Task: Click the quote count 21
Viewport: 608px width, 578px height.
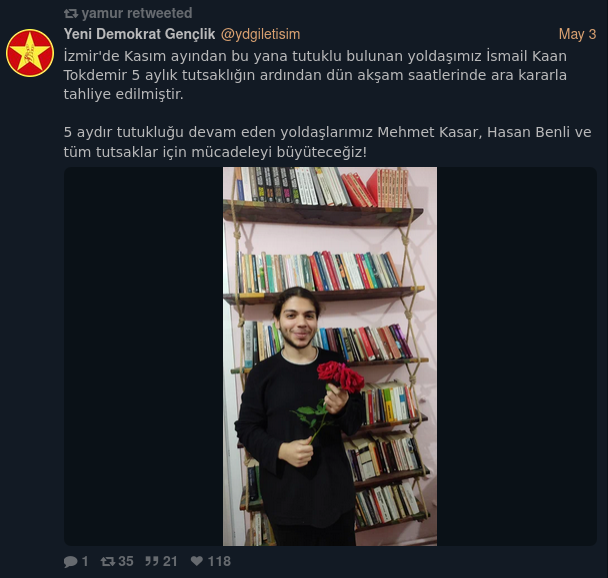Action: (x=170, y=561)
